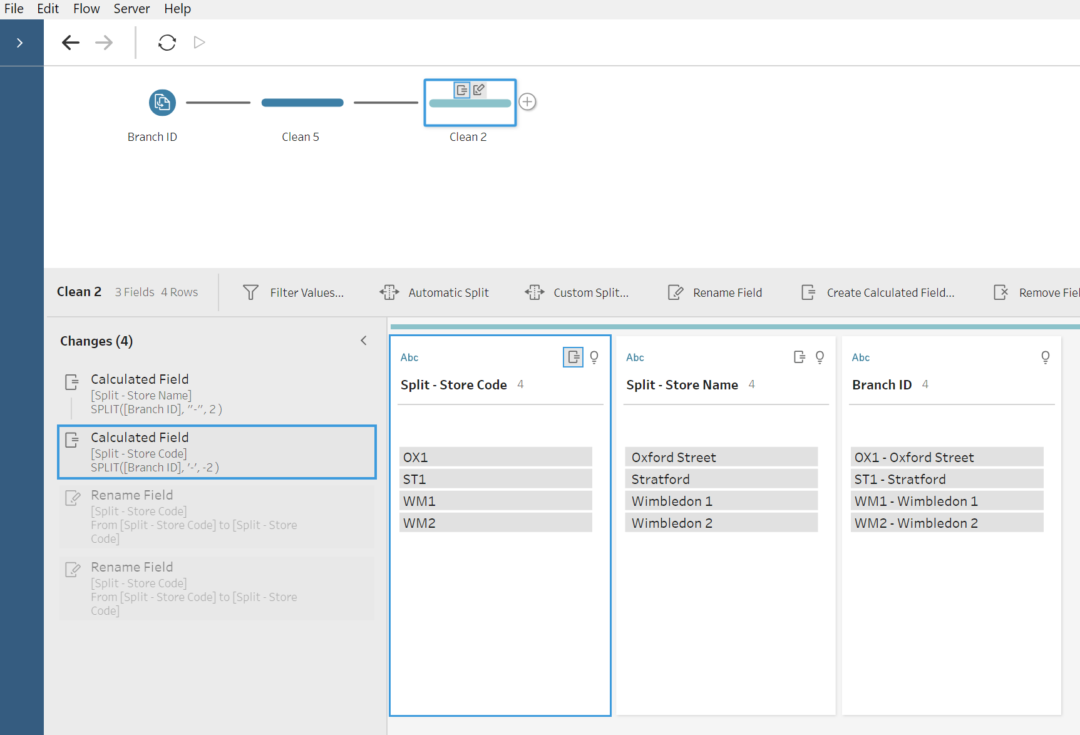Select the Automatic Split tool
1080x735 pixels.
click(434, 292)
